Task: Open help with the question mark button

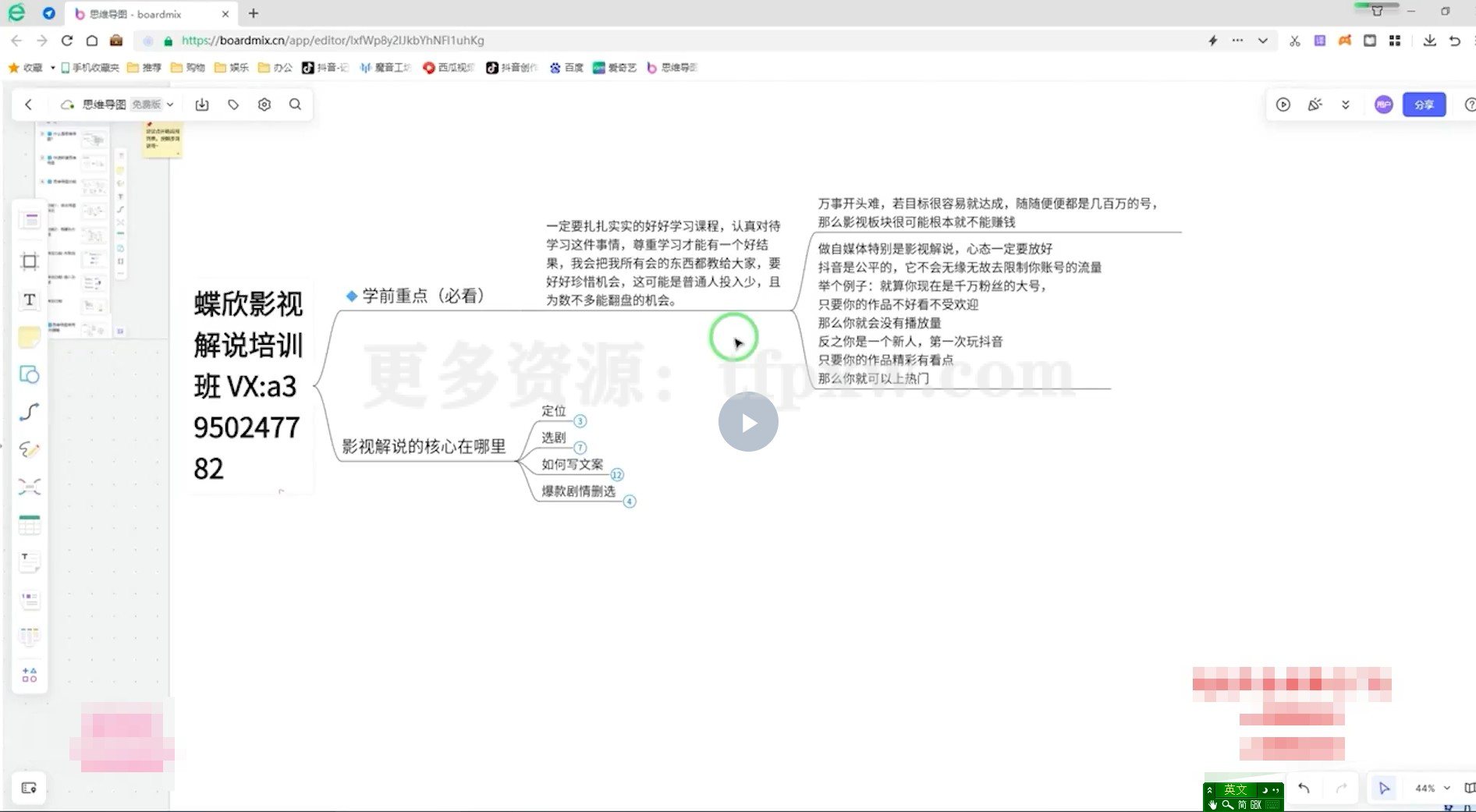Action: (x=1470, y=104)
